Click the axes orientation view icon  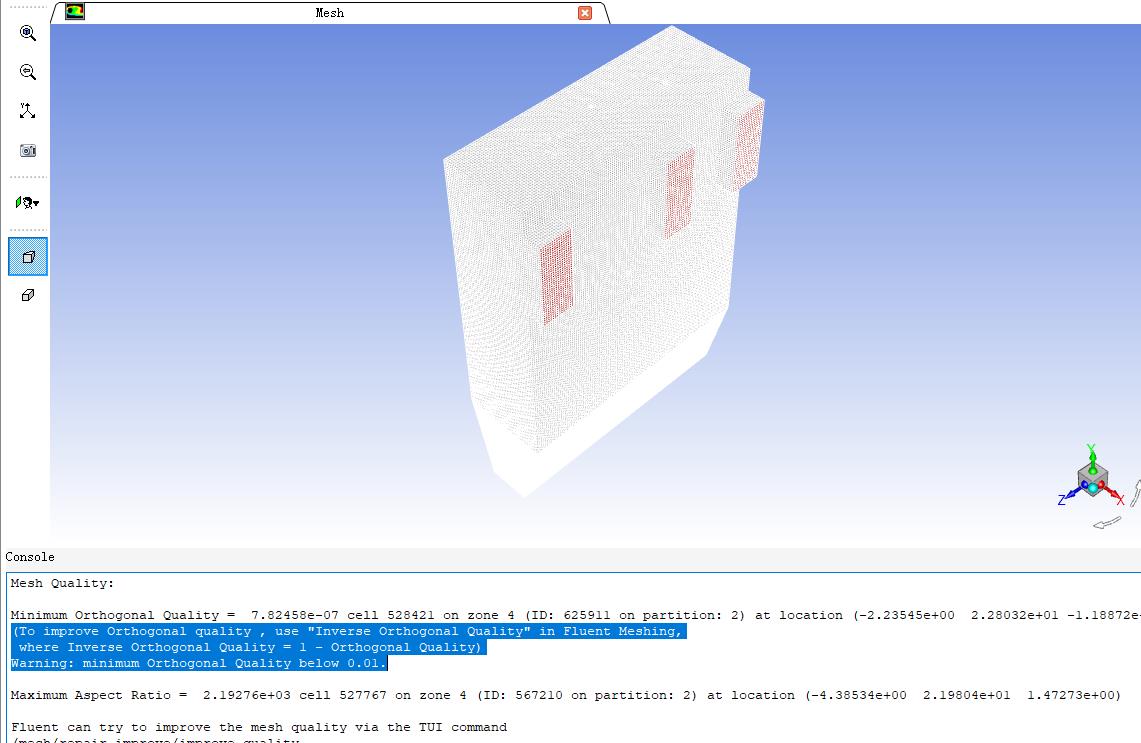click(x=28, y=111)
